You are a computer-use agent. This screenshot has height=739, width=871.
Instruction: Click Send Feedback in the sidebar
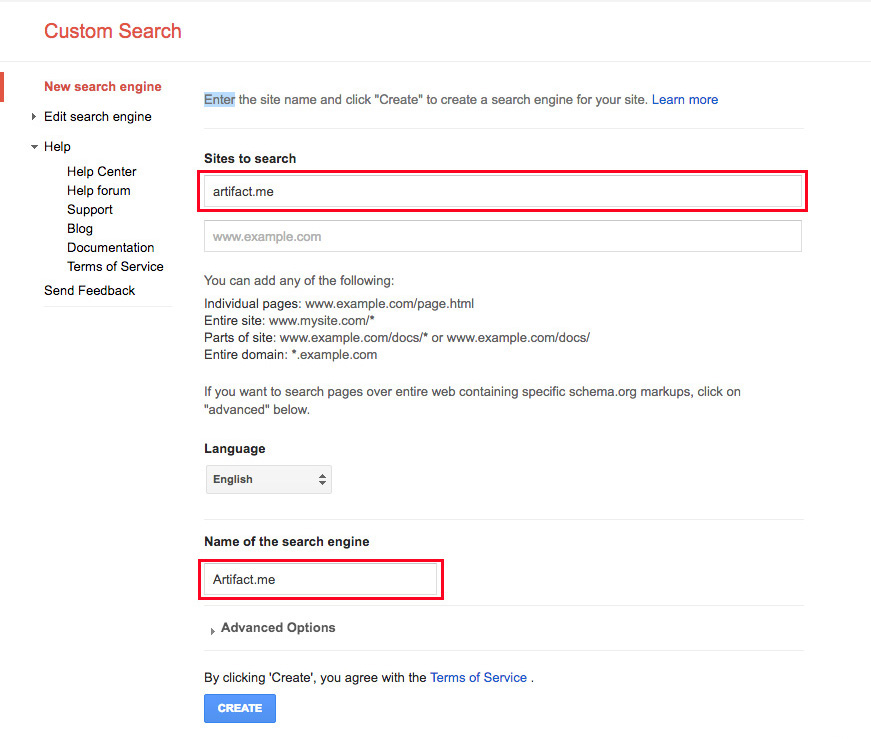[89, 291]
